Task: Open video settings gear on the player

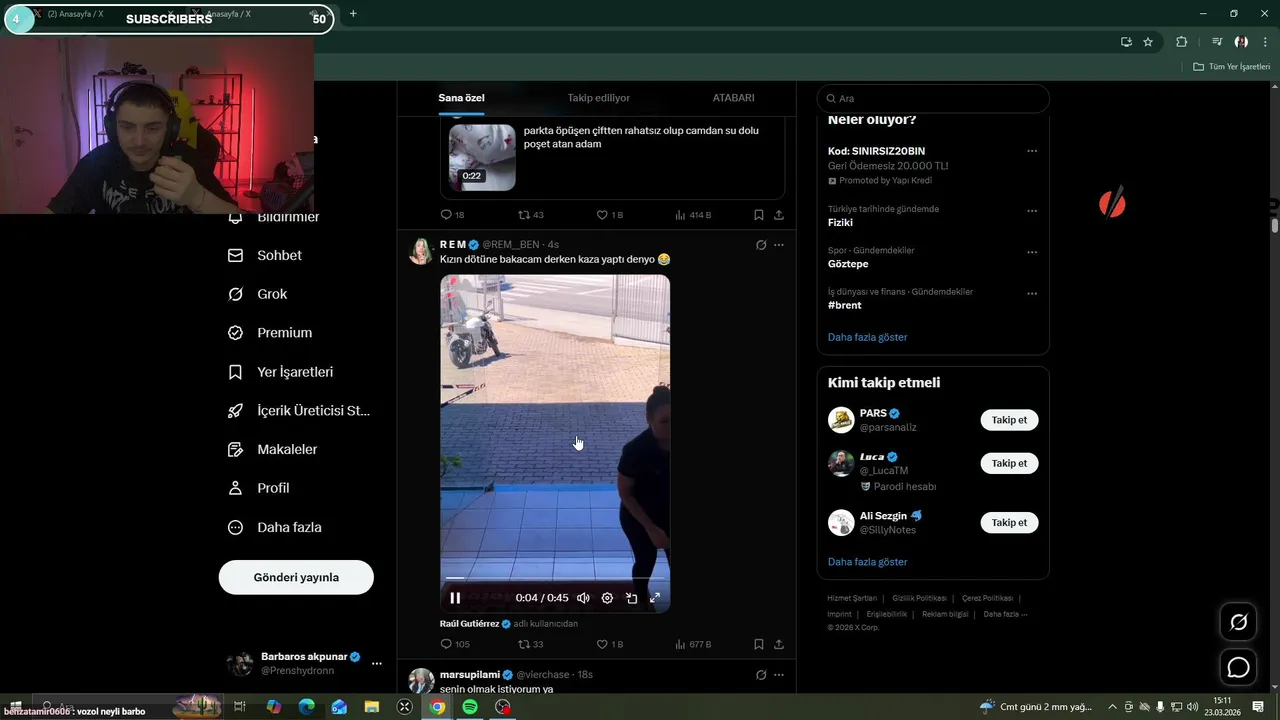Action: click(607, 598)
